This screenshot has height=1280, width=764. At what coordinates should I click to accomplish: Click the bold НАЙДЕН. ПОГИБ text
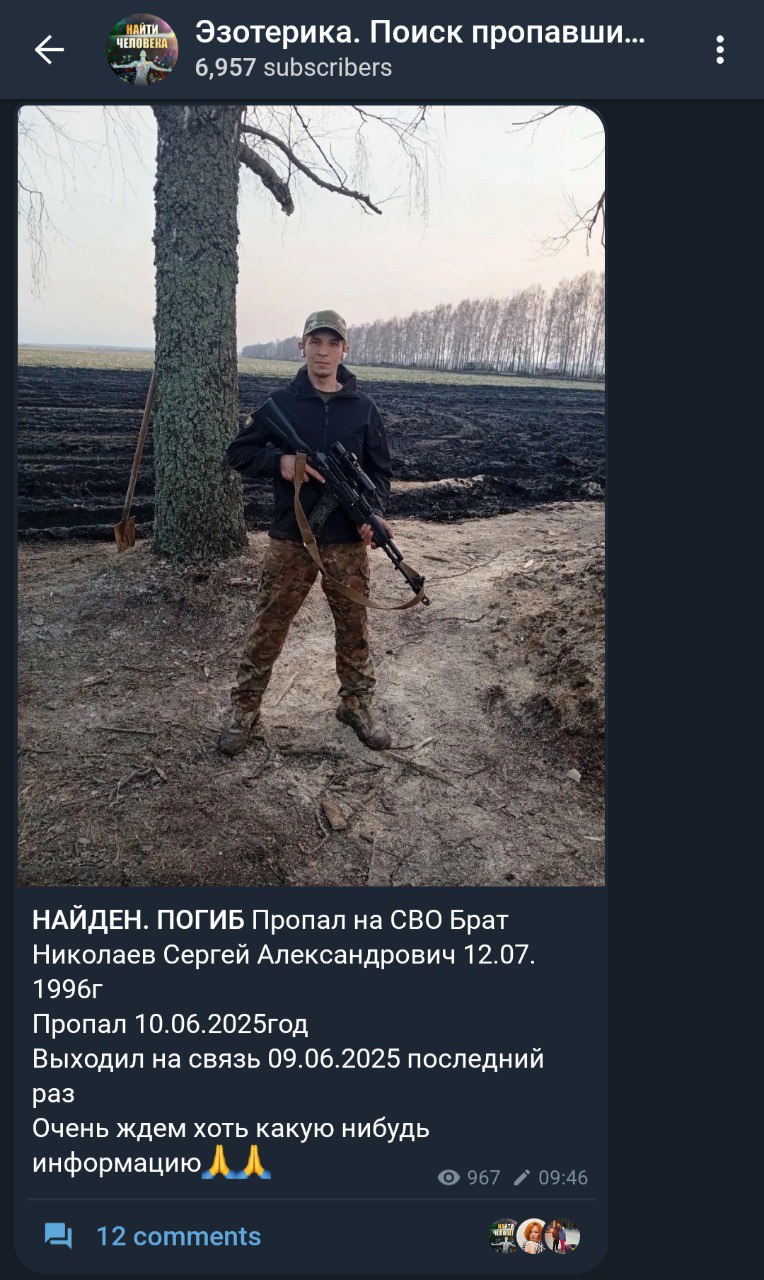(138, 920)
